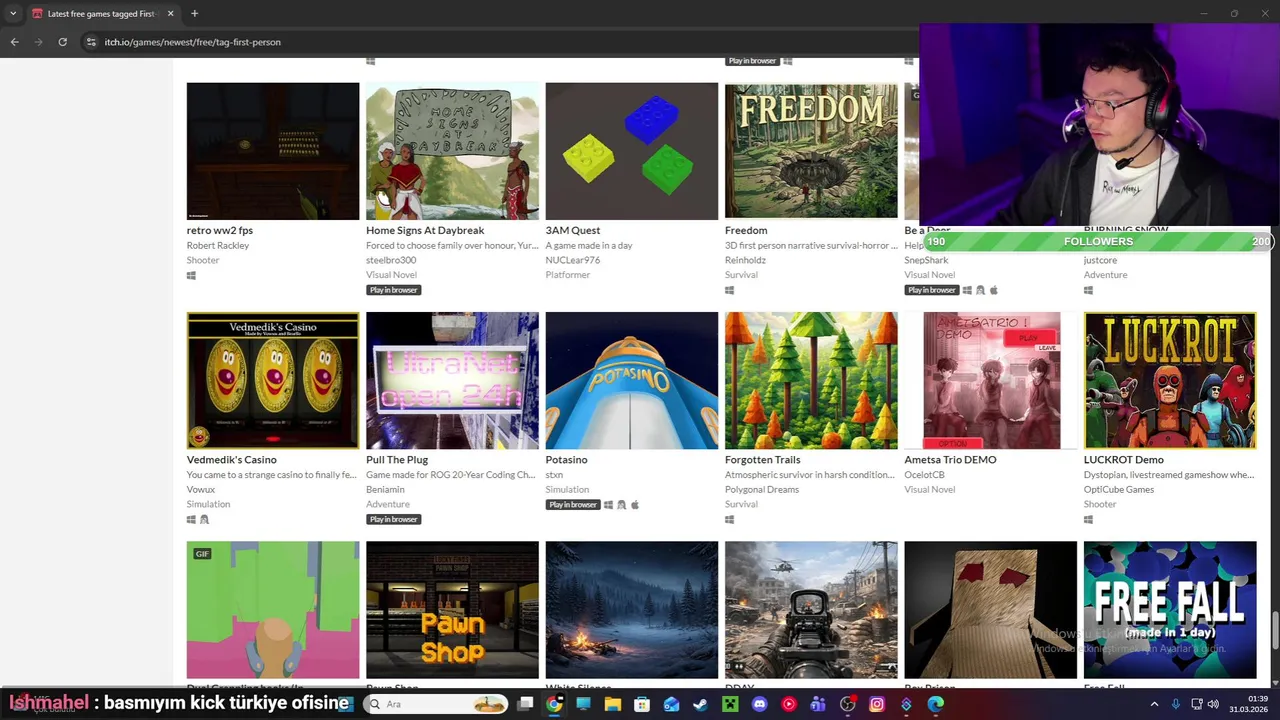Open the retro ww2 fps title link
This screenshot has height=720, width=1280.
(x=219, y=230)
